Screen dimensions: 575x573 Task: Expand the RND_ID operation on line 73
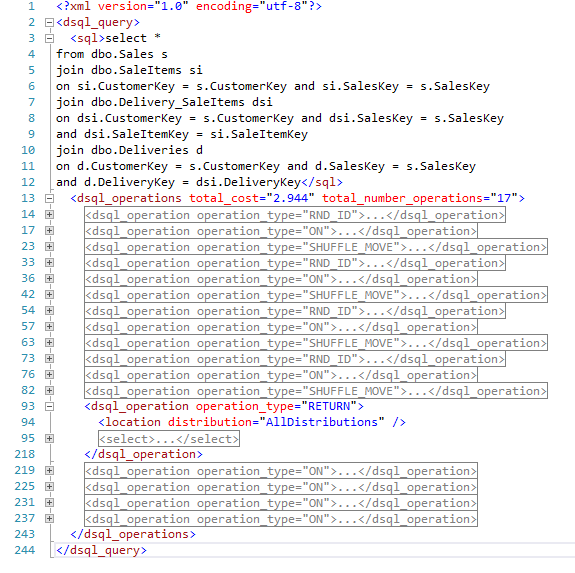pos(49,359)
